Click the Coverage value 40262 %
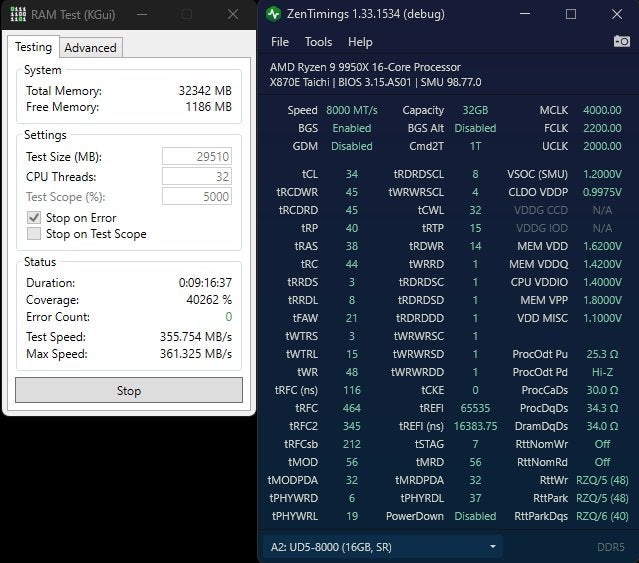The height and width of the screenshot is (563, 639). click(209, 299)
